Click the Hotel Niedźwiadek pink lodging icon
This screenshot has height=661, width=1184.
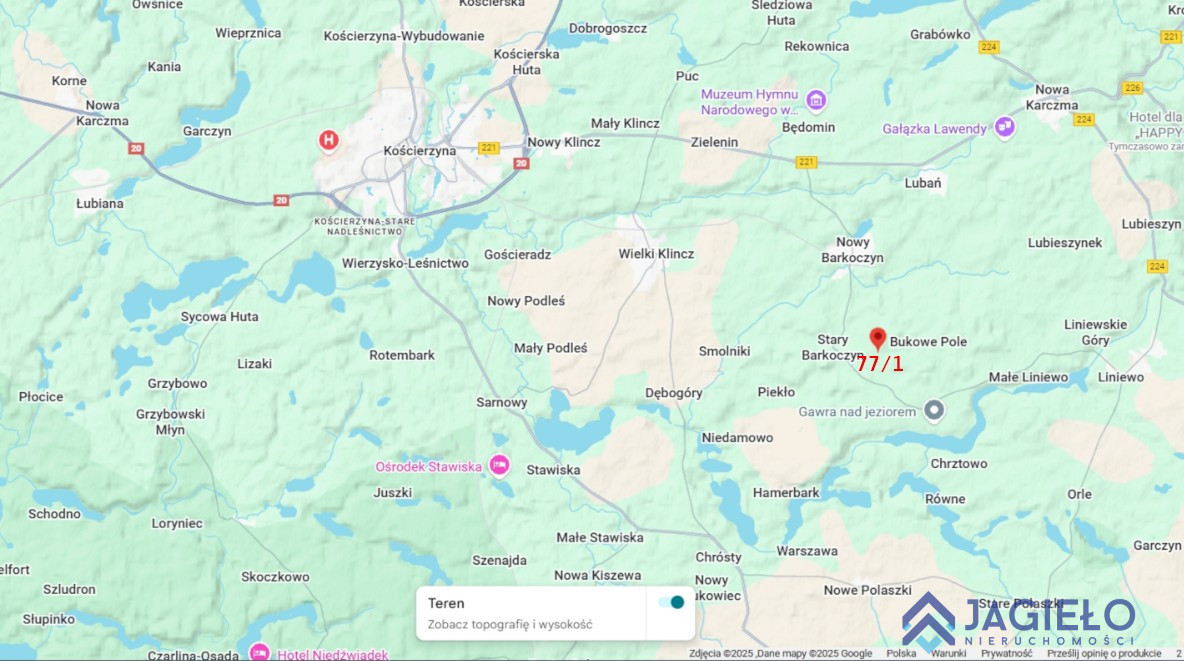tap(259, 653)
